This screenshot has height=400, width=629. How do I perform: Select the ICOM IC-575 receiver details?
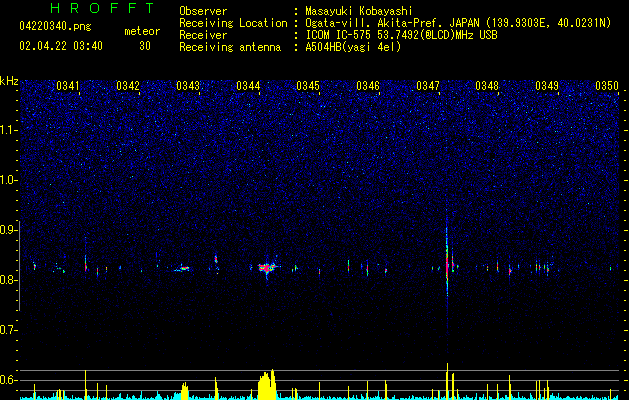(x=401, y=35)
